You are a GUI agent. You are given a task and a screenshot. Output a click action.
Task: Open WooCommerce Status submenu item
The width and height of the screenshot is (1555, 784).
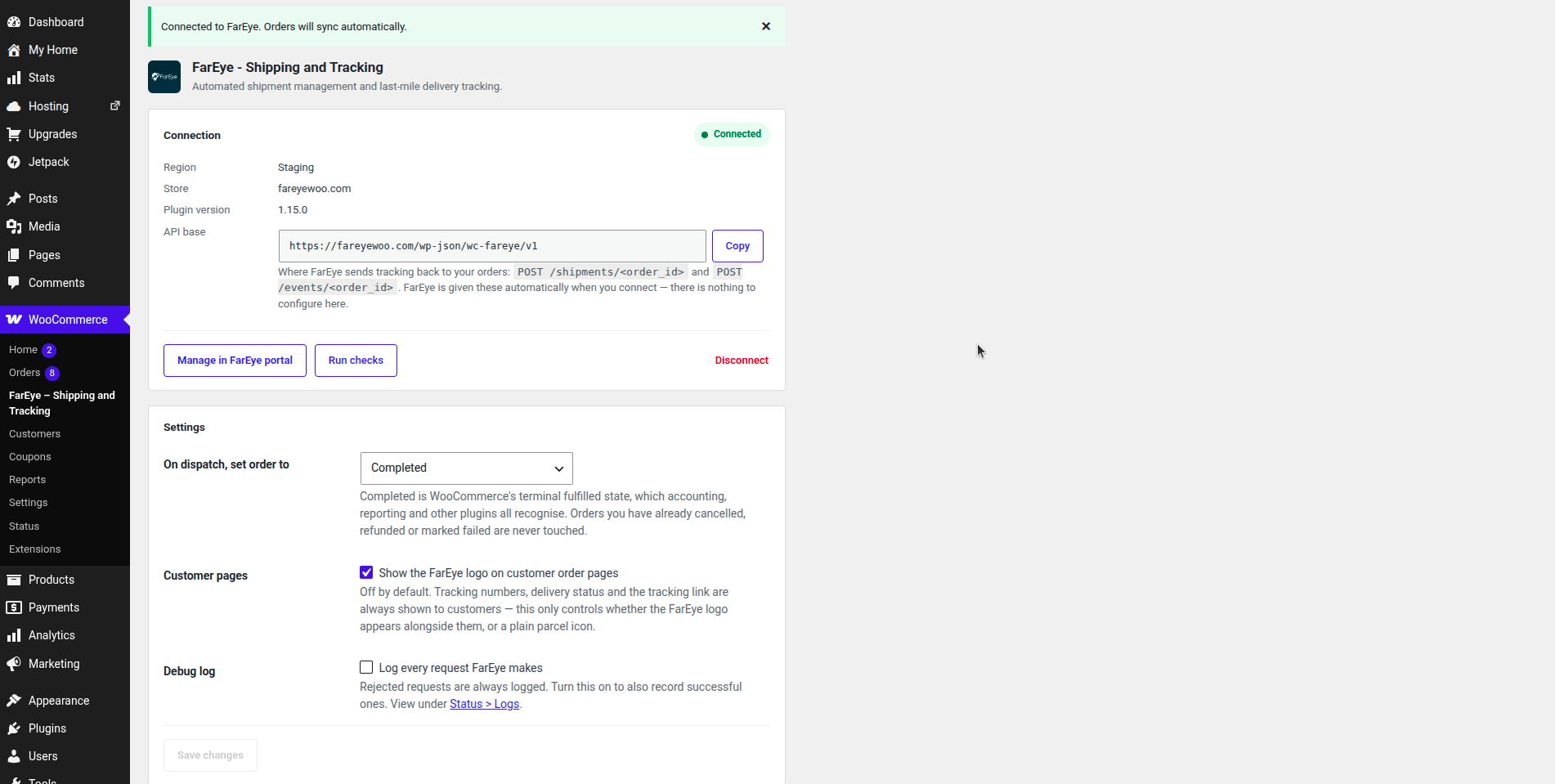click(24, 526)
